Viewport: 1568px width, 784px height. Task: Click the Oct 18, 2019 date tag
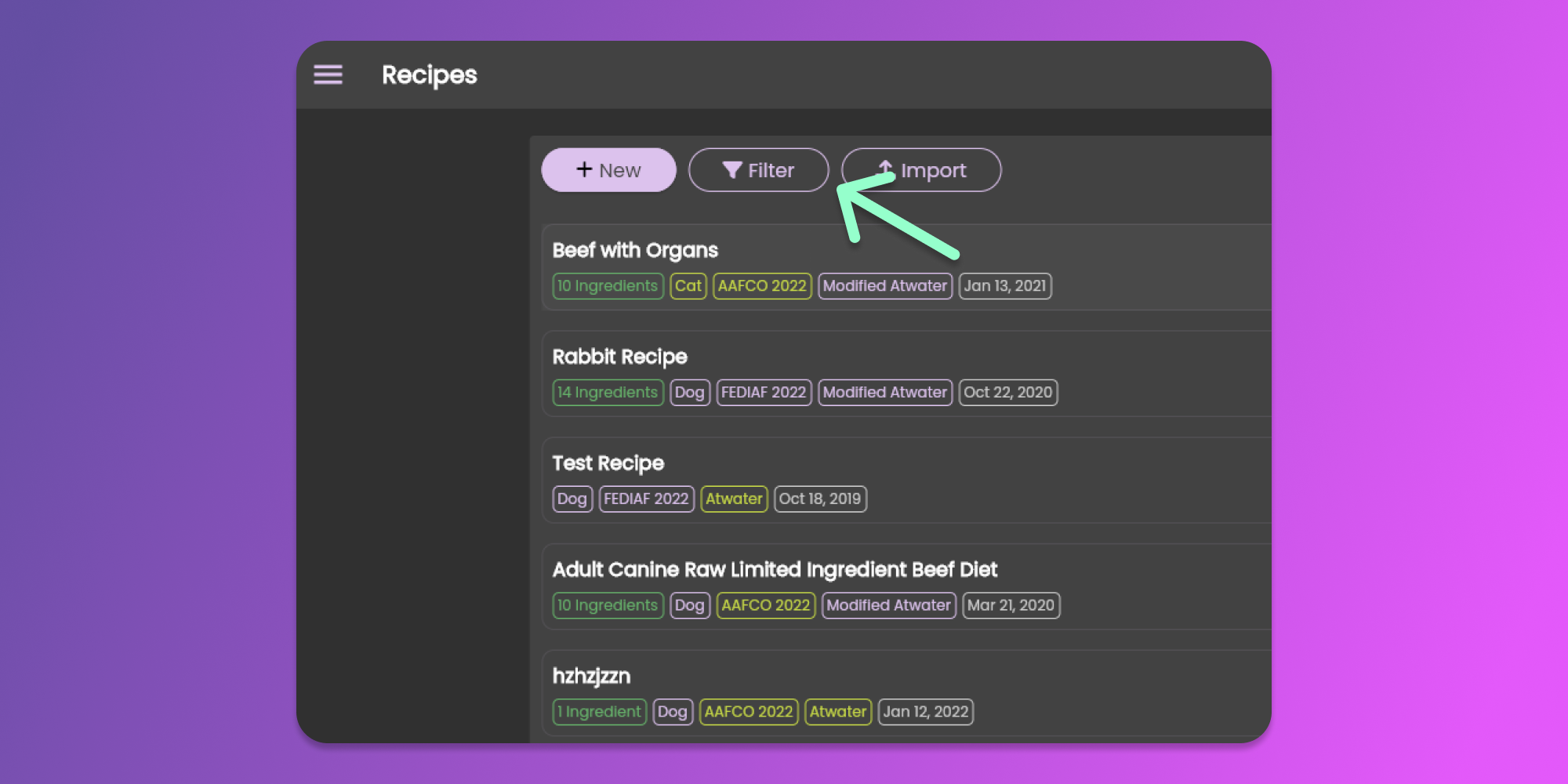(x=819, y=499)
